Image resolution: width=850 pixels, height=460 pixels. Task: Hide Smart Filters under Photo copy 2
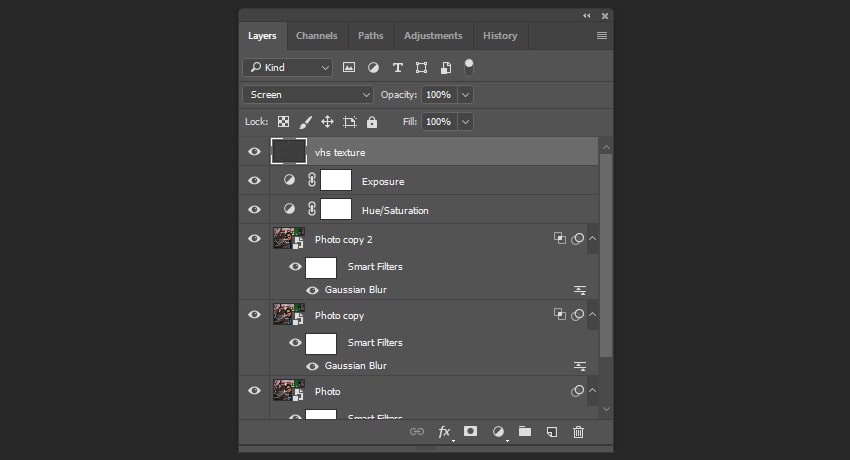pos(295,267)
